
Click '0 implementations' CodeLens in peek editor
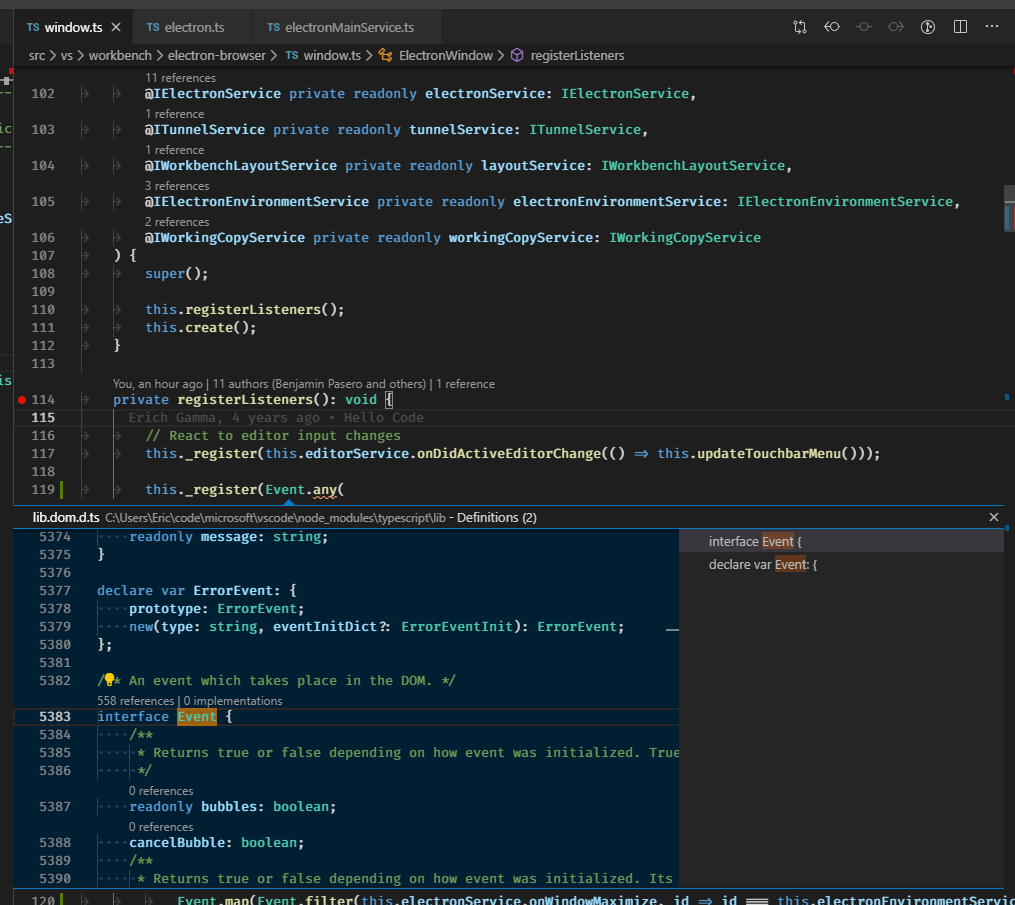[233, 701]
